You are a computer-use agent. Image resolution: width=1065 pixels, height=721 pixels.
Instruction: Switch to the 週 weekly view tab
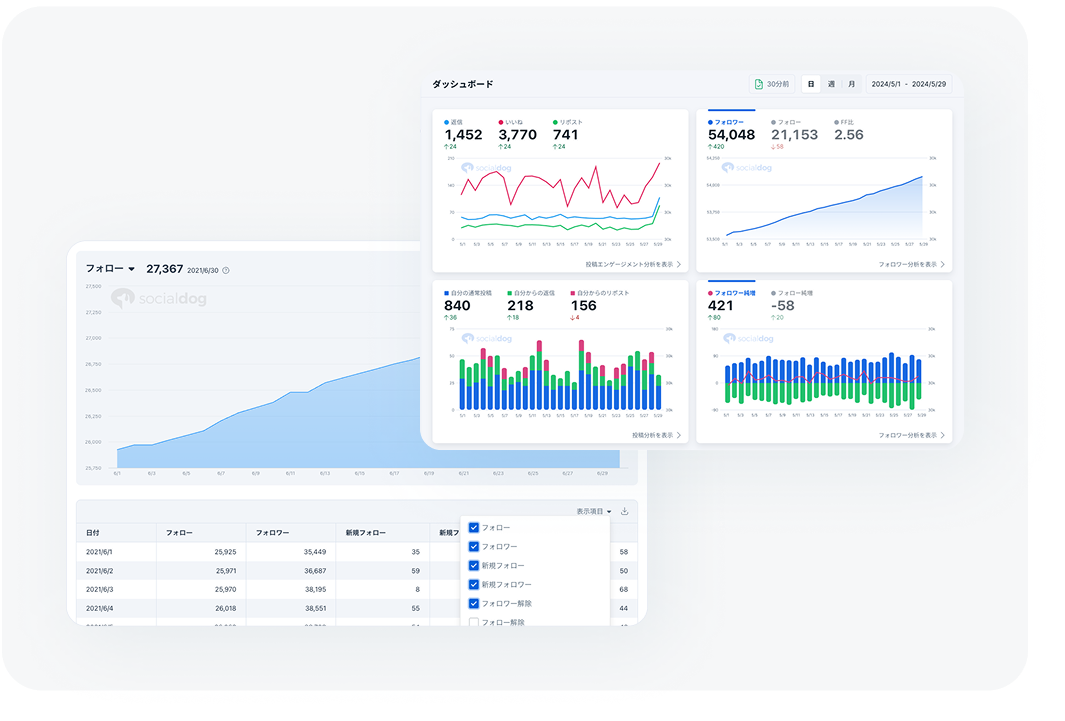click(x=831, y=84)
